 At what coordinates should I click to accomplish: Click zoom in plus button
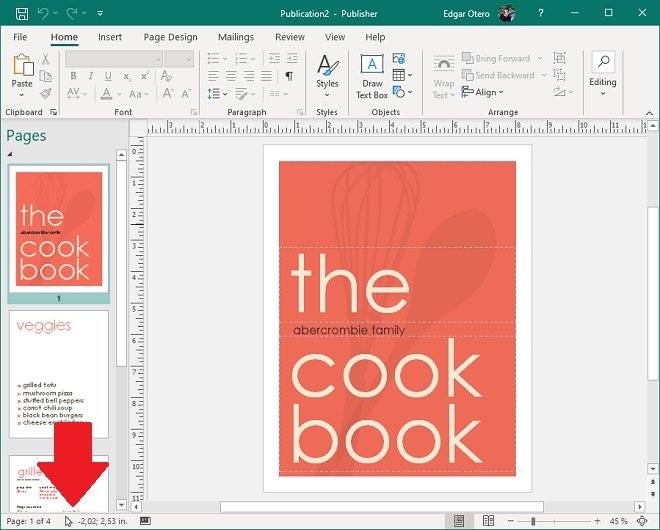click(x=597, y=521)
